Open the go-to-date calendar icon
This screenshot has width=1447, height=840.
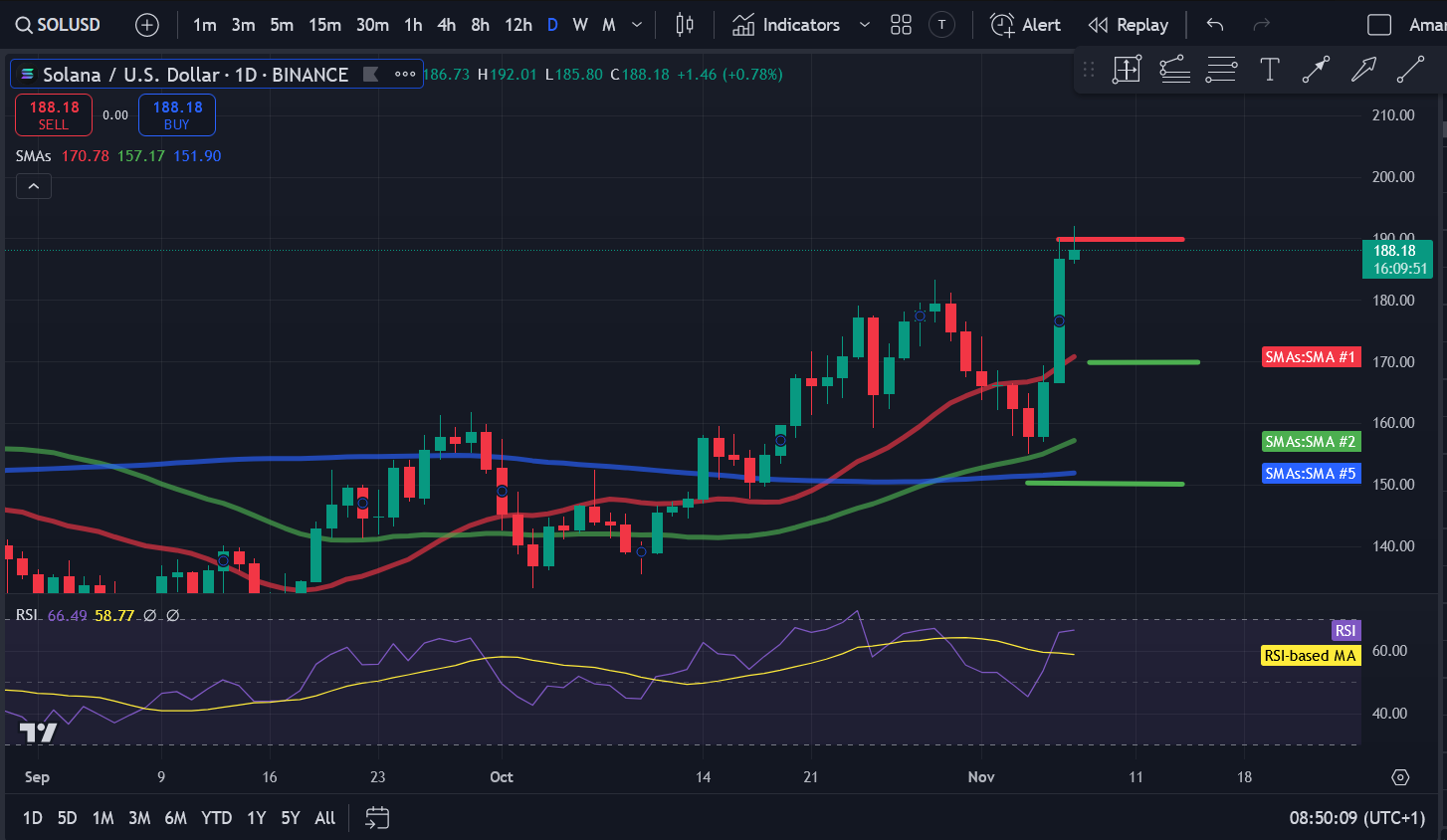click(377, 818)
